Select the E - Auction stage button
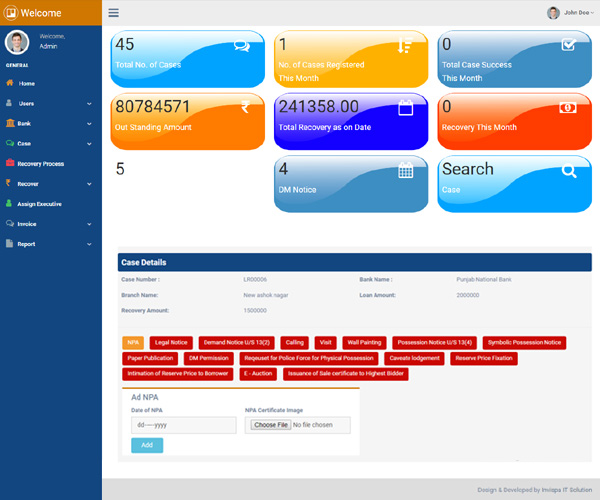600x500 pixels. (x=258, y=373)
